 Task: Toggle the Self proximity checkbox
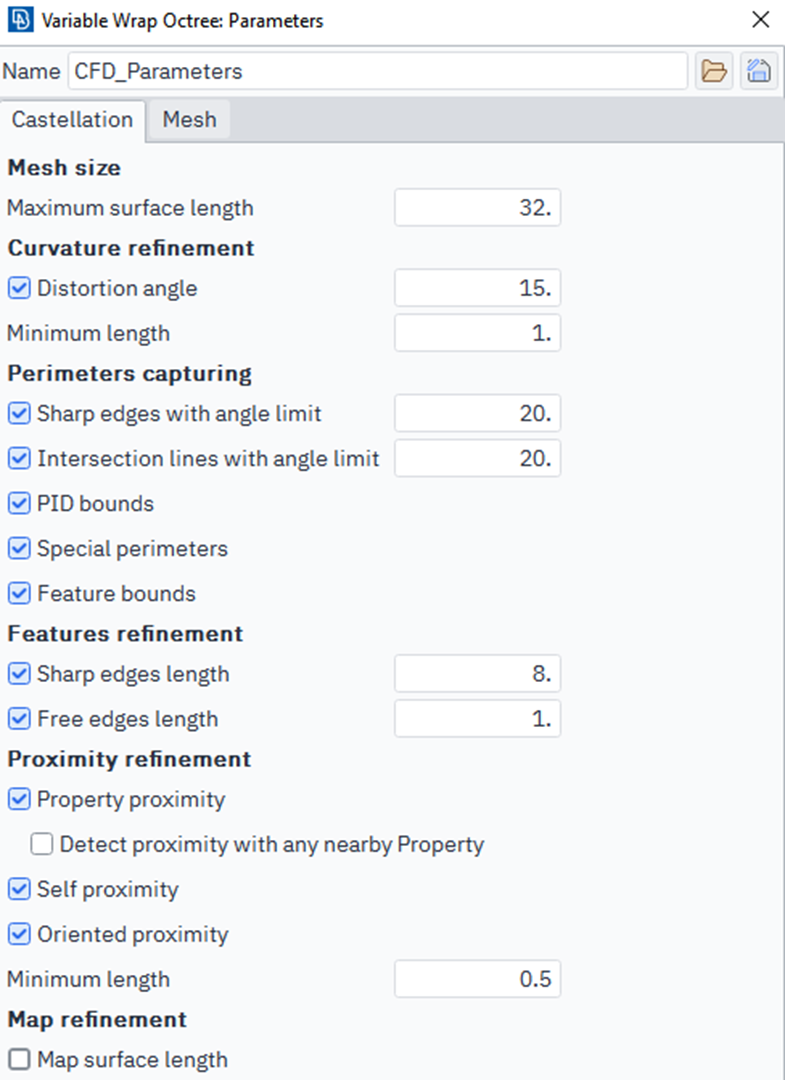[19, 890]
